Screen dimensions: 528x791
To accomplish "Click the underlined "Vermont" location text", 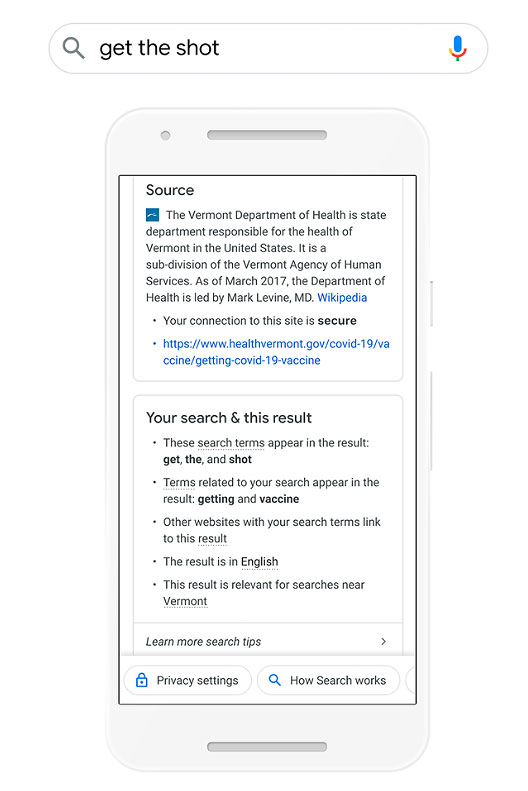I will pyautogui.click(x=185, y=601).
